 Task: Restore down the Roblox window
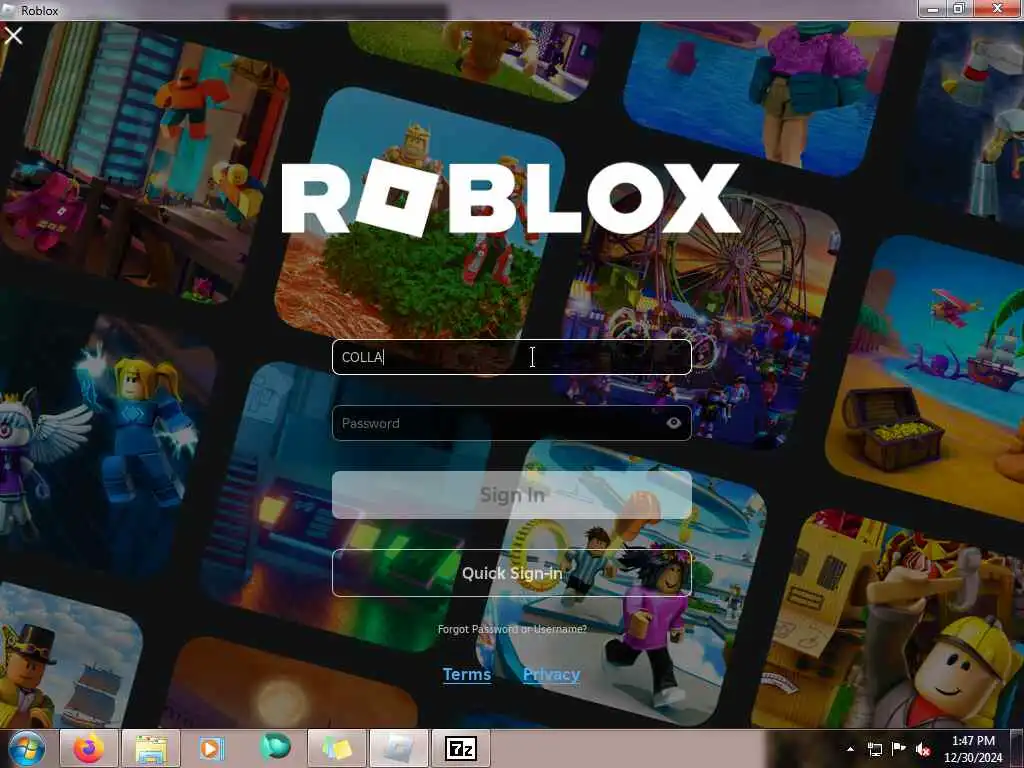(959, 9)
